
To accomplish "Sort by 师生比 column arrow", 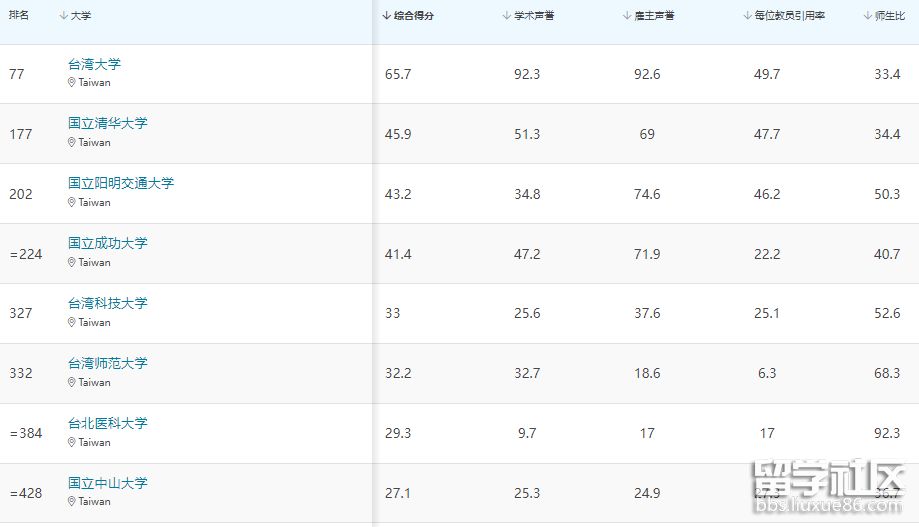I will 867,16.
